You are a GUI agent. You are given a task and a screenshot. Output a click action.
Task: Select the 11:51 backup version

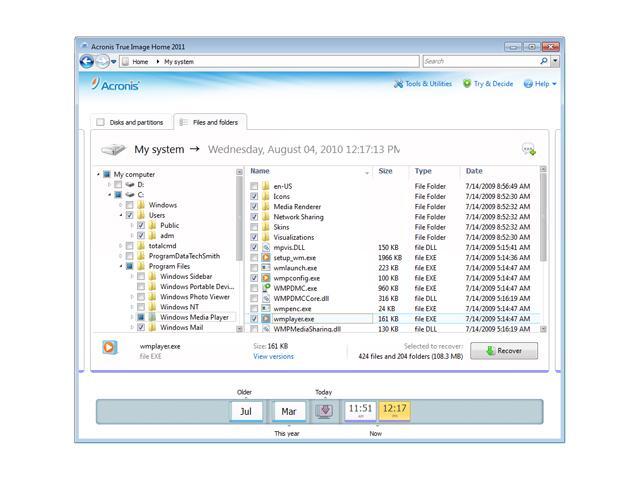(x=360, y=411)
